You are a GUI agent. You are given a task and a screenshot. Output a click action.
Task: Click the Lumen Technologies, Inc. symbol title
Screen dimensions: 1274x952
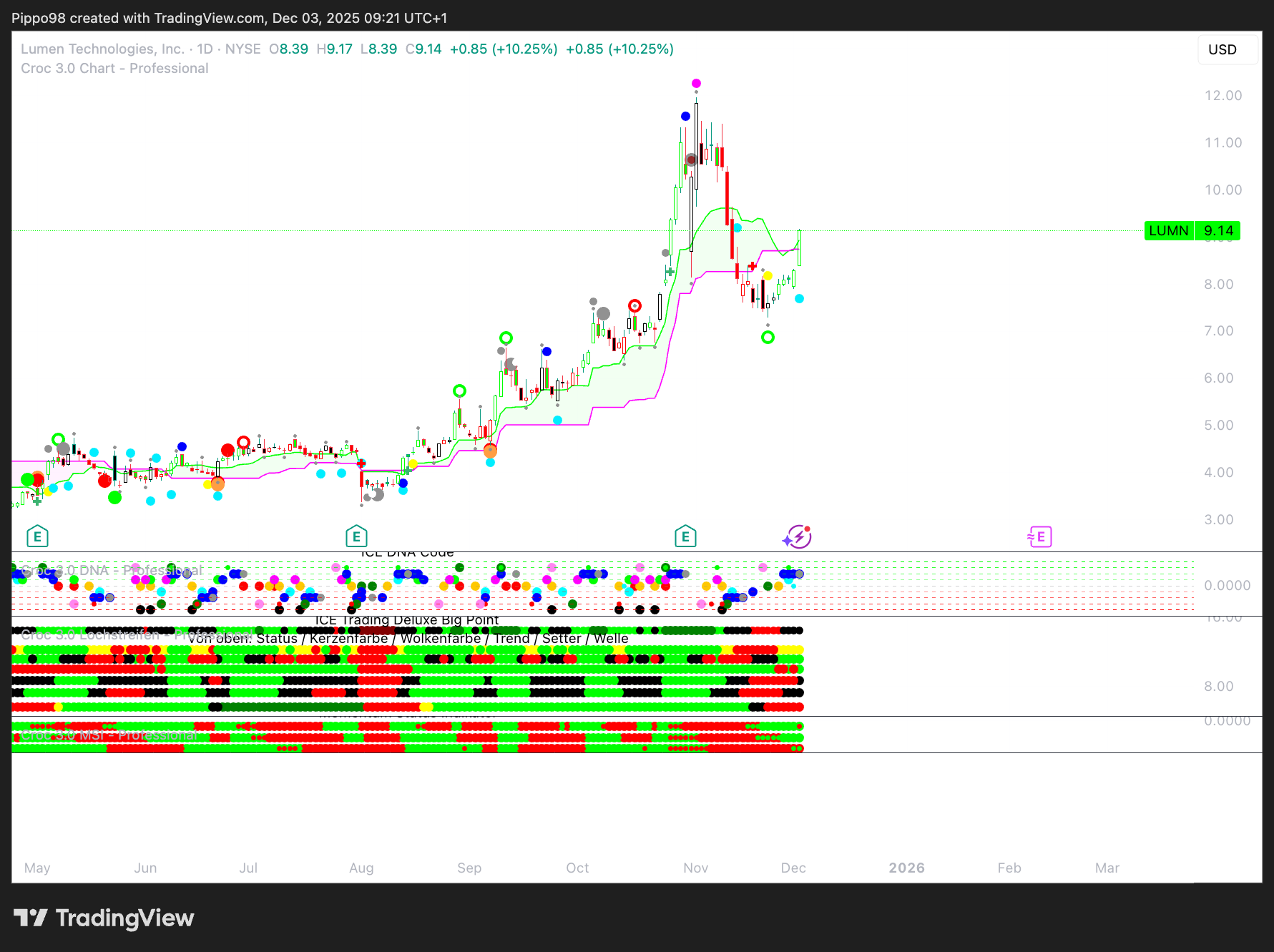click(102, 49)
